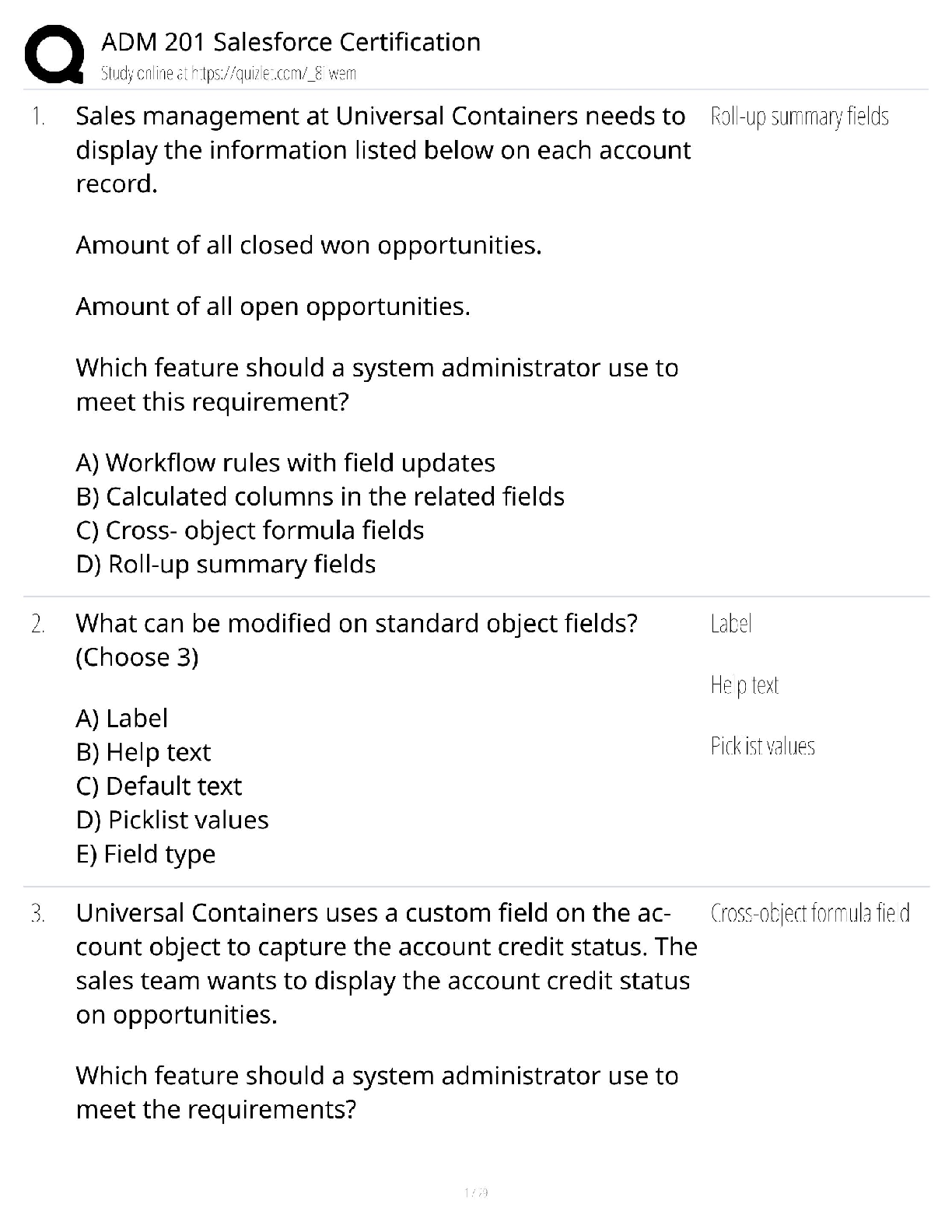Screen dimensions: 952x1232
Task: Choose option A) Label in question 2
Action: click(122, 718)
